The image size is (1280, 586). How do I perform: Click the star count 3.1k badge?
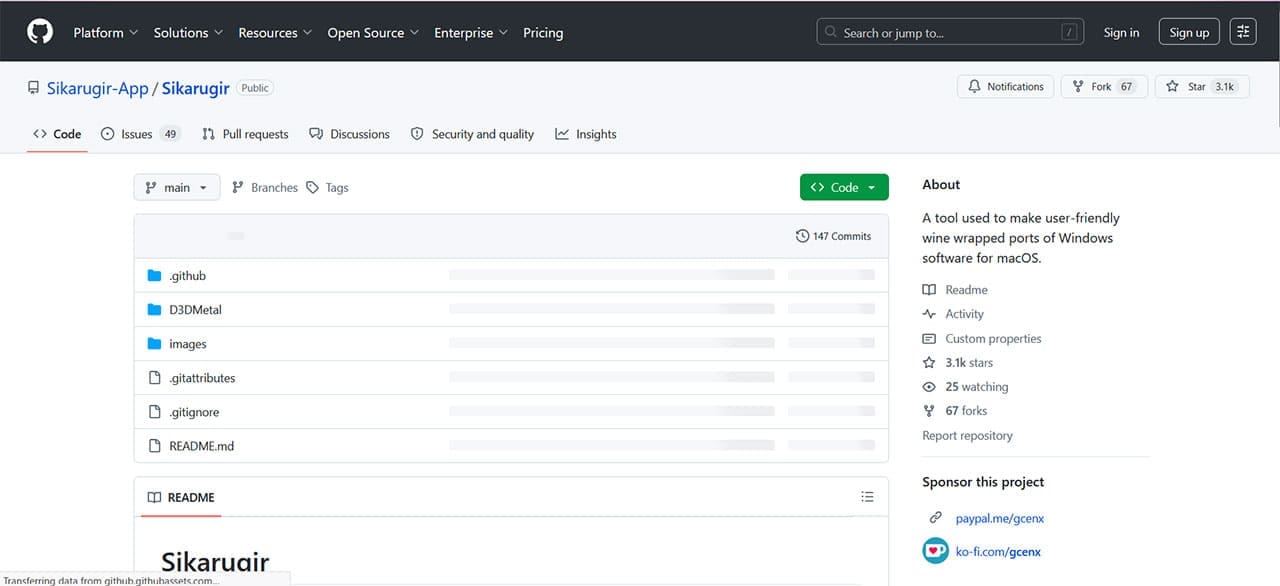click(1224, 87)
